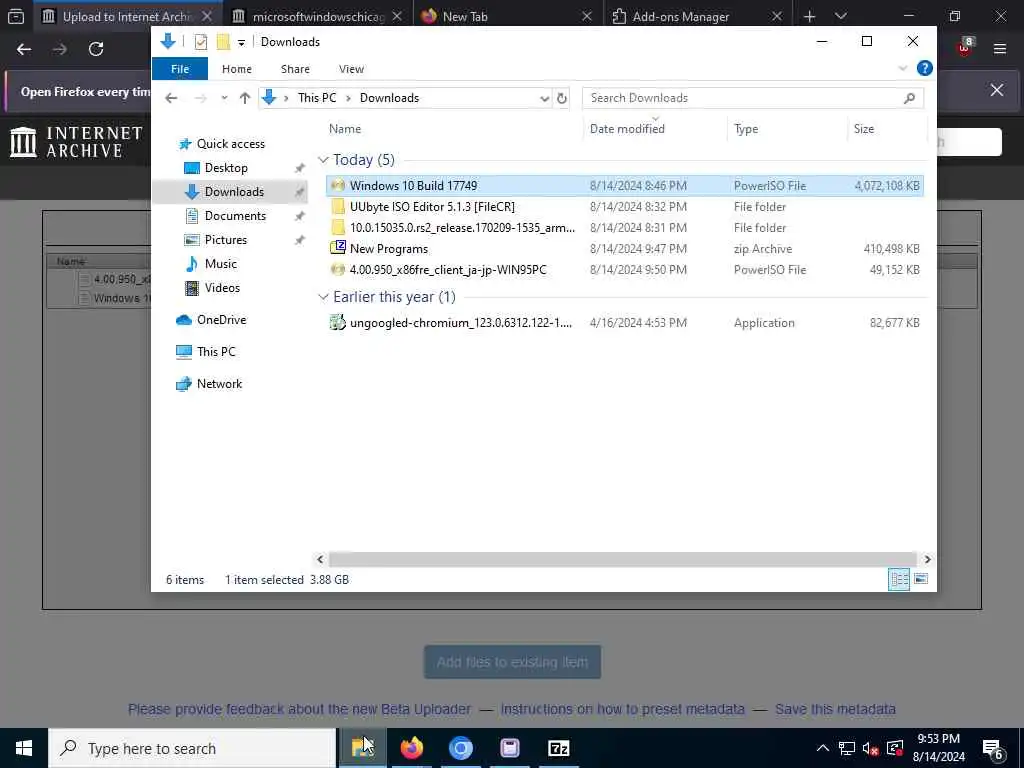Switch to New Tab in Firefox
This screenshot has width=1024, height=768.
(506, 16)
